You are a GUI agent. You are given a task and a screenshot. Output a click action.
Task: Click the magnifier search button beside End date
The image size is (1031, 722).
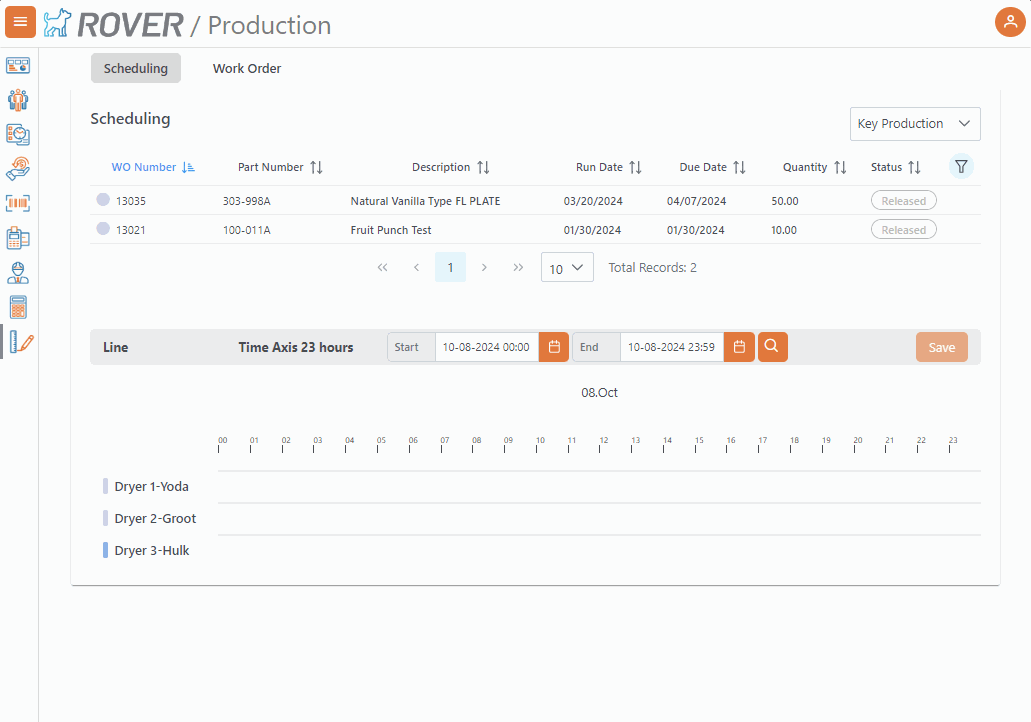click(772, 347)
